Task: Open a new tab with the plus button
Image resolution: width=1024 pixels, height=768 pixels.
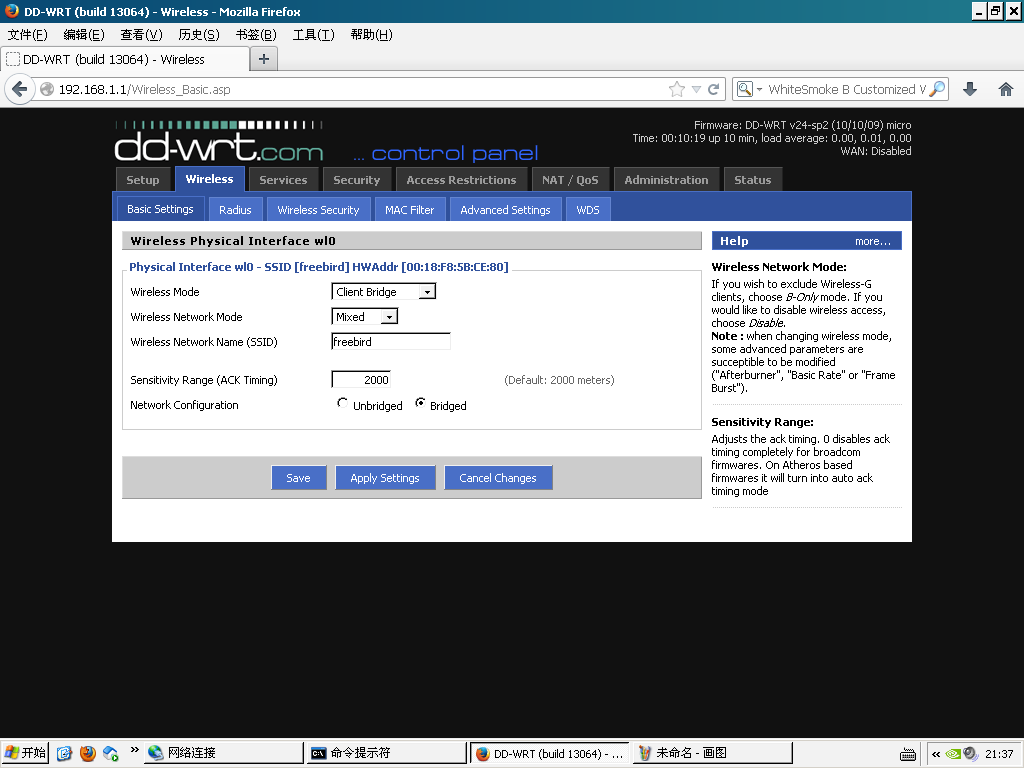Action: pyautogui.click(x=264, y=59)
